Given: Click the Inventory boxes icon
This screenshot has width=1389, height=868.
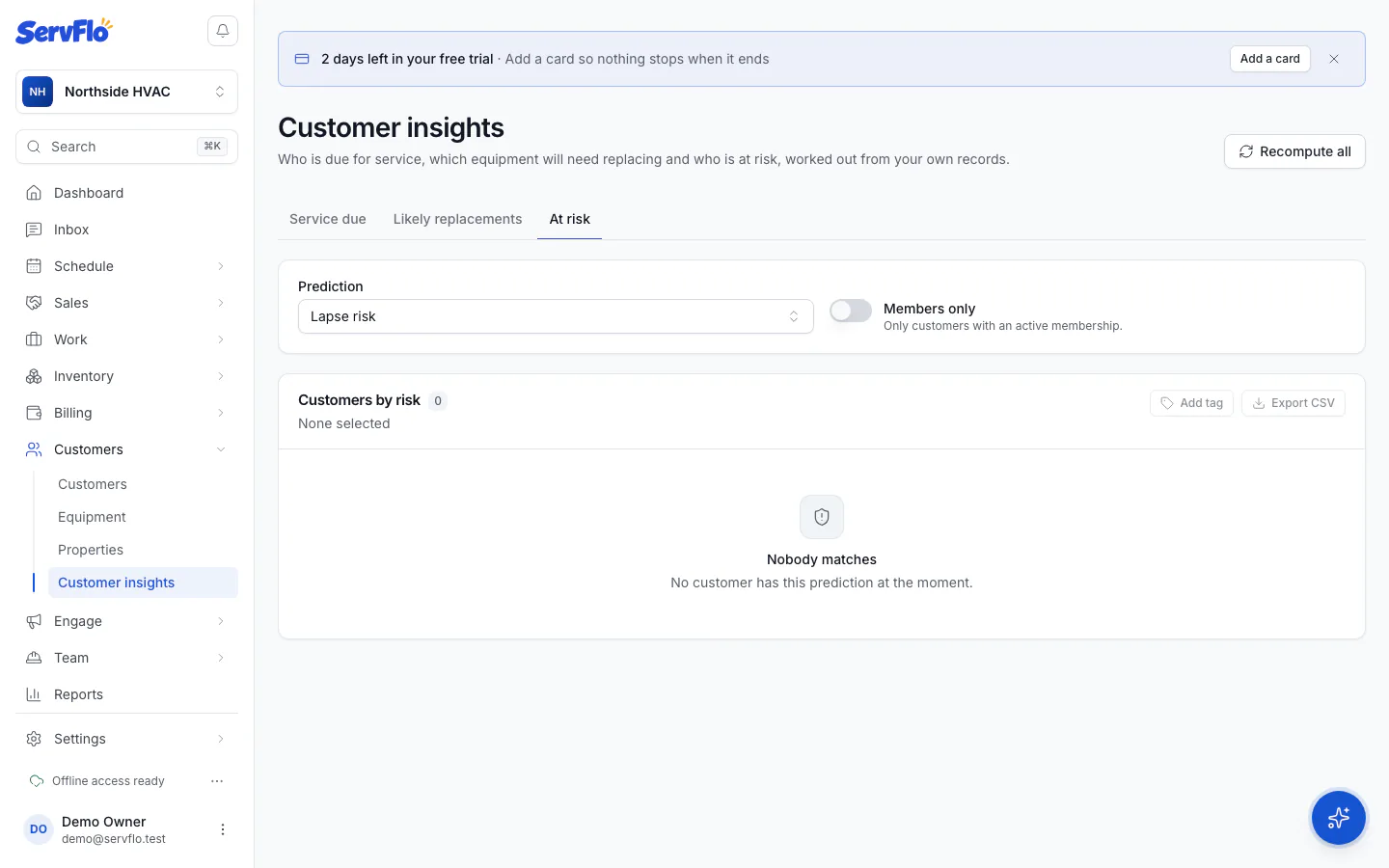Looking at the screenshot, I should tap(34, 376).
